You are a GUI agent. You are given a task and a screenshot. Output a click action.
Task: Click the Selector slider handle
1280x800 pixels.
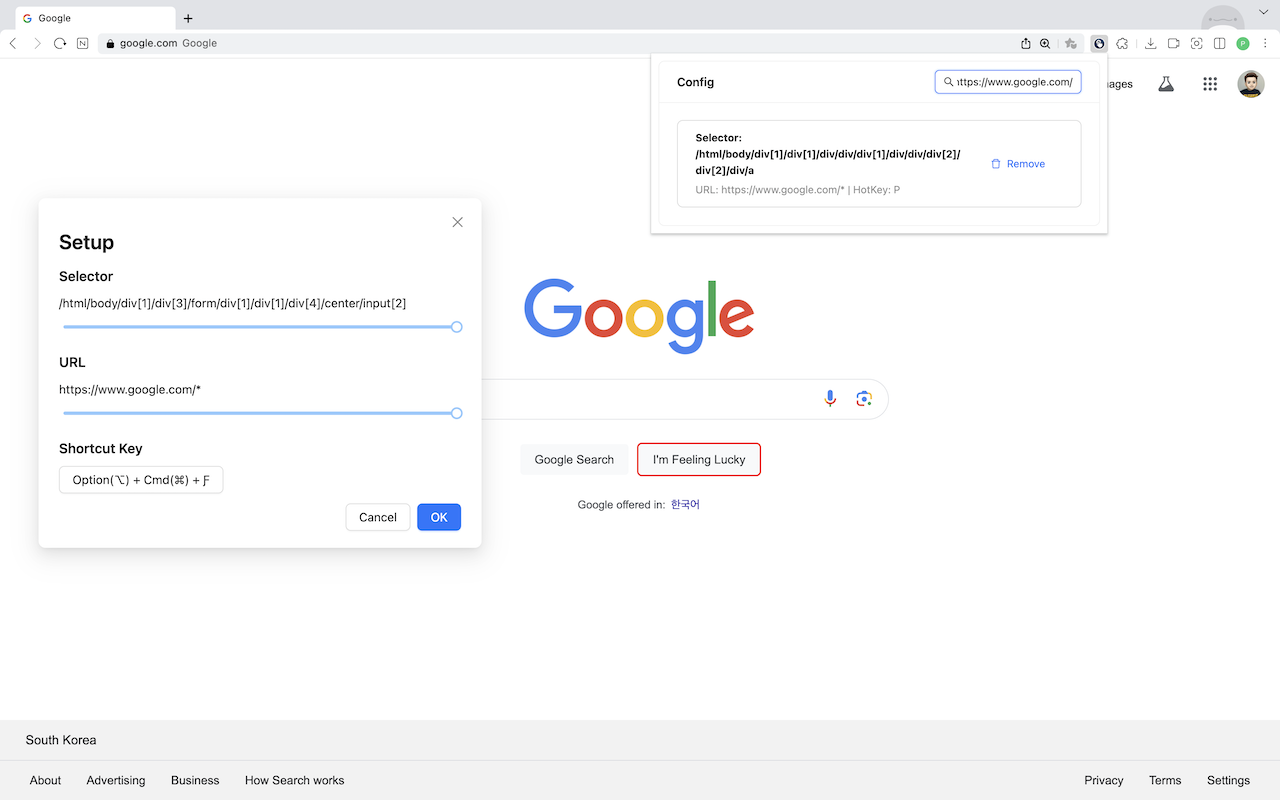click(x=457, y=327)
